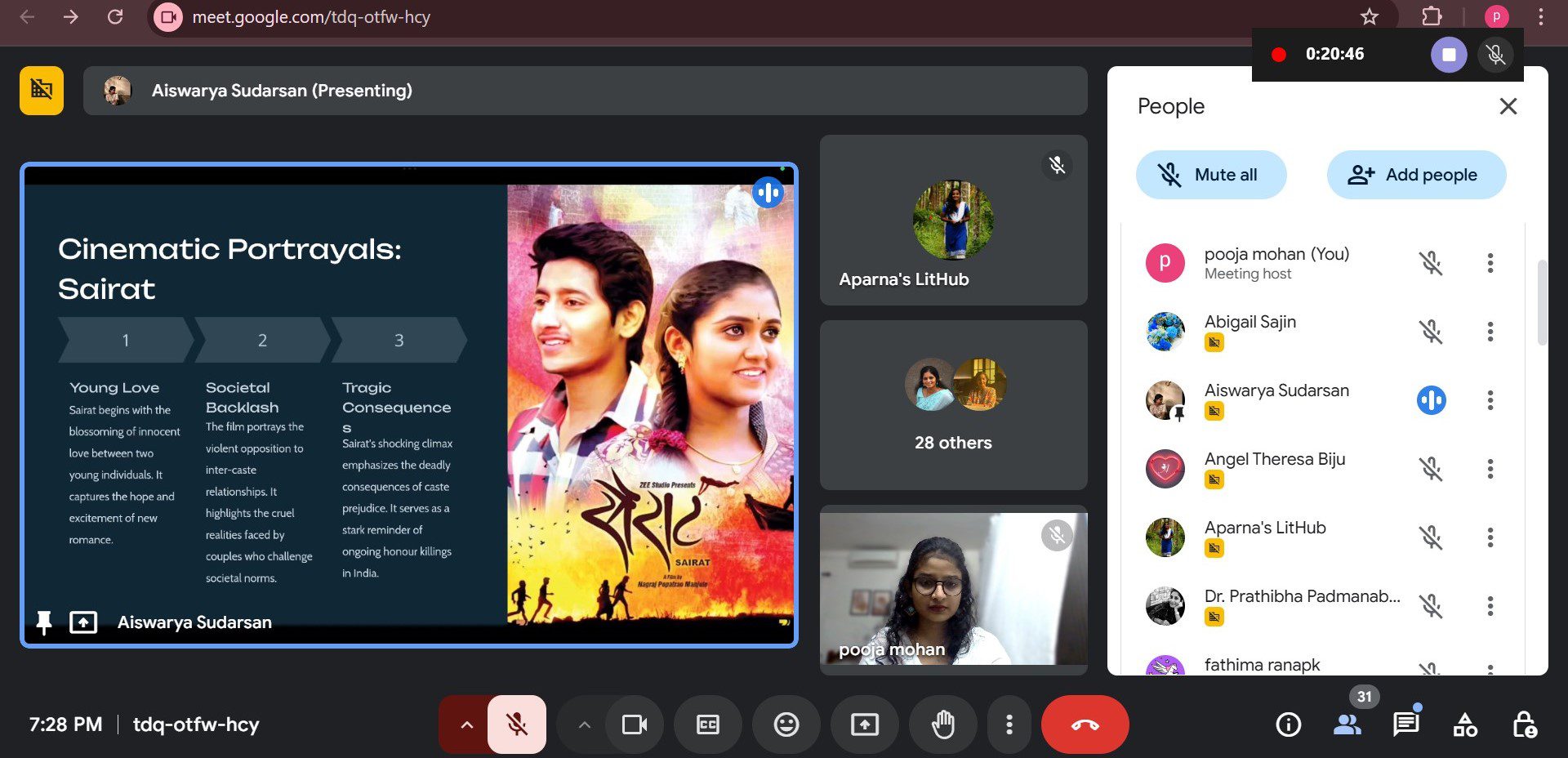Click the Mute all button
Image resolution: width=1568 pixels, height=758 pixels.
click(x=1210, y=175)
